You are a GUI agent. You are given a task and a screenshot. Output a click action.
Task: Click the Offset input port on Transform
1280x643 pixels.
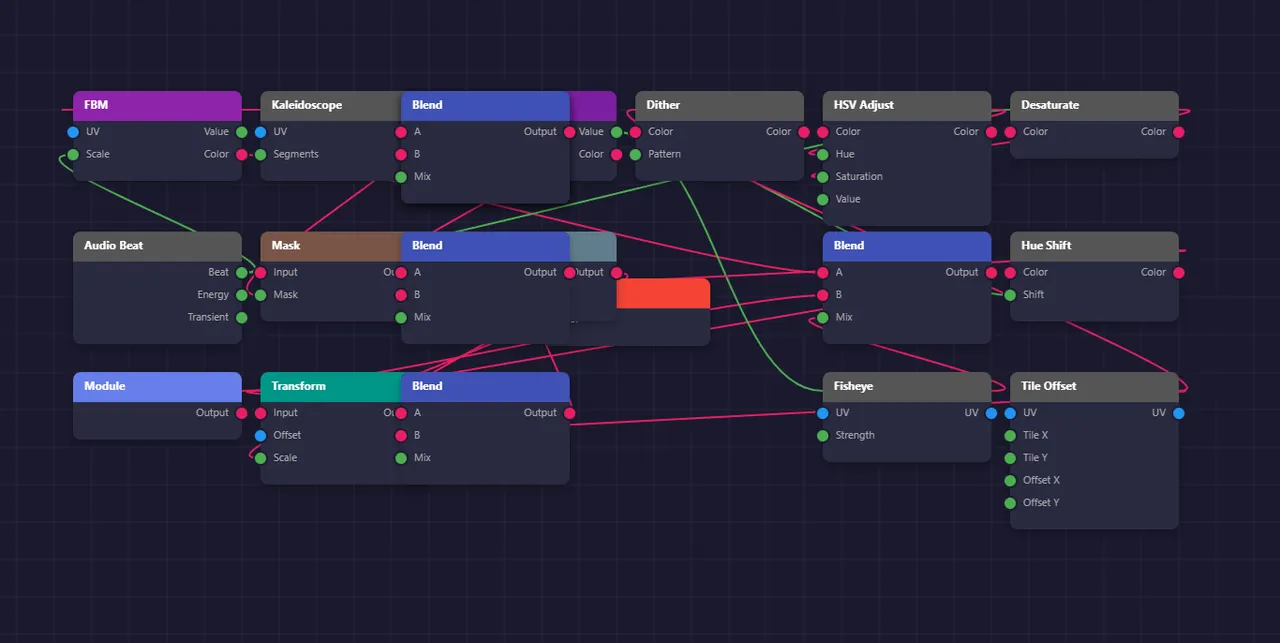[x=260, y=436]
